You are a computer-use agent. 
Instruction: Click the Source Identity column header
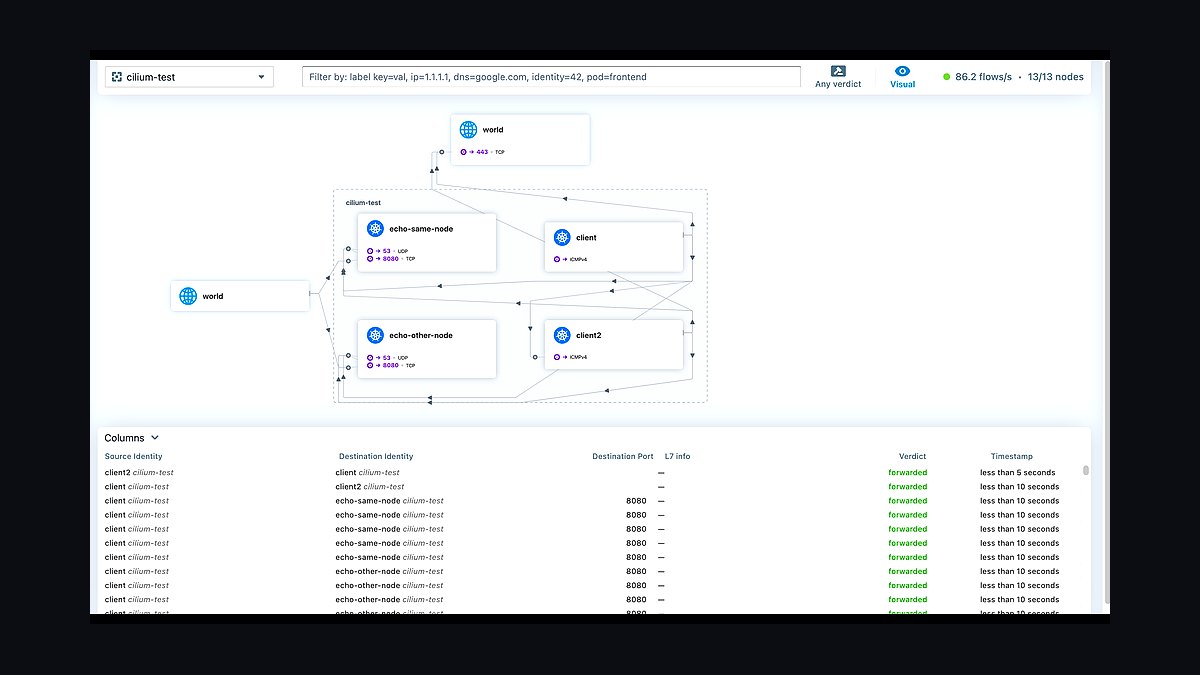pyautogui.click(x=133, y=457)
